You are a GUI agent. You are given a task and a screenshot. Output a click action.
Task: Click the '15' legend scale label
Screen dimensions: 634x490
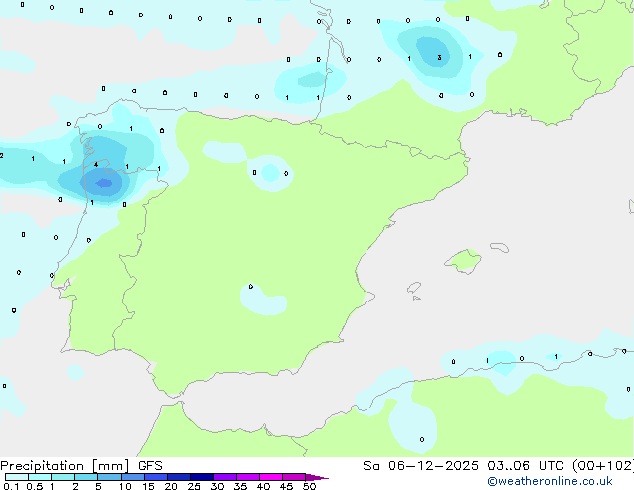tap(148, 486)
